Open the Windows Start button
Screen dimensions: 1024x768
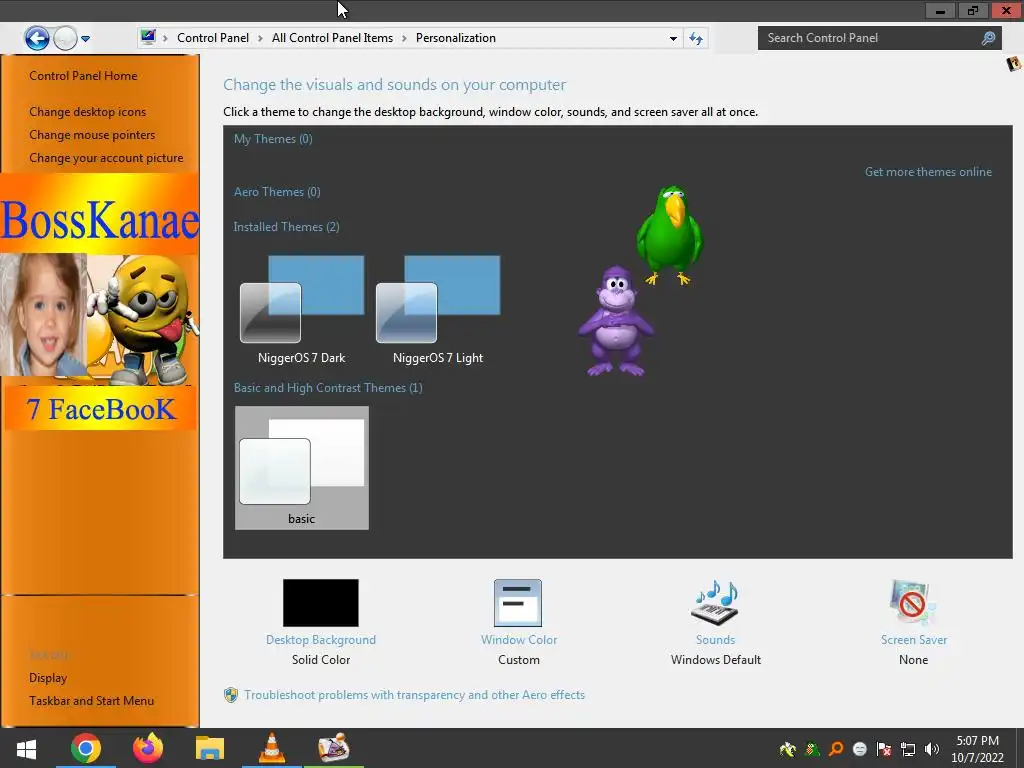click(x=26, y=748)
